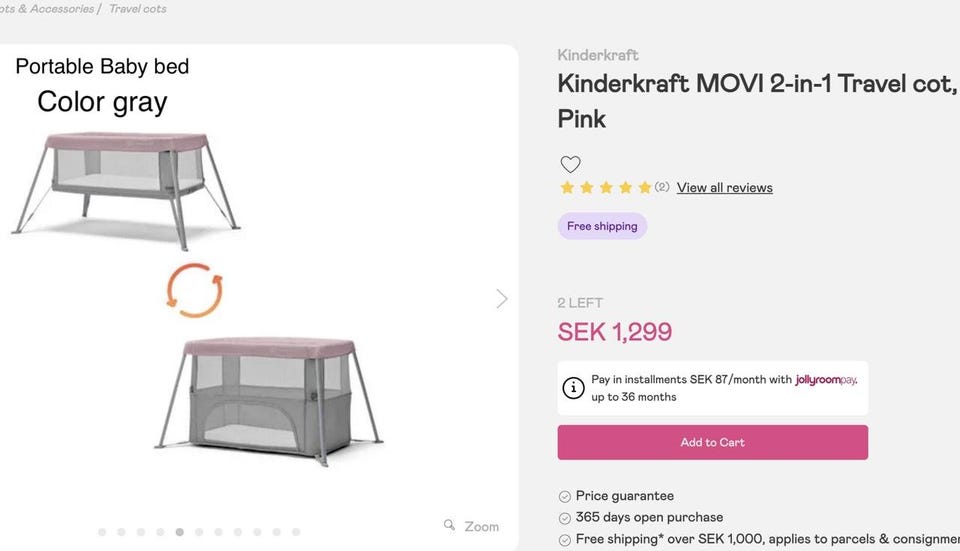Open the Travel cots breadcrumb
Viewport: 960px width, 551px height.
click(x=138, y=9)
